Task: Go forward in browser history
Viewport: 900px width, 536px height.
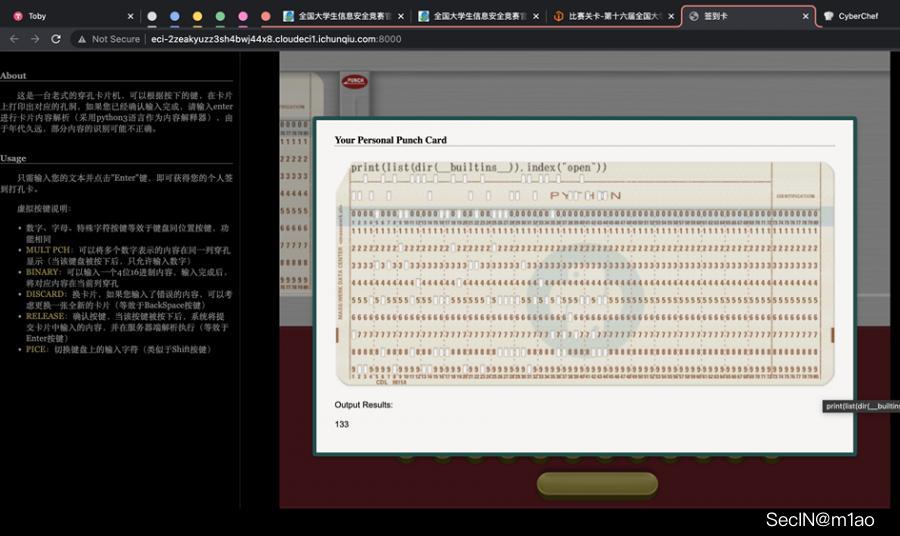Action: pos(35,39)
